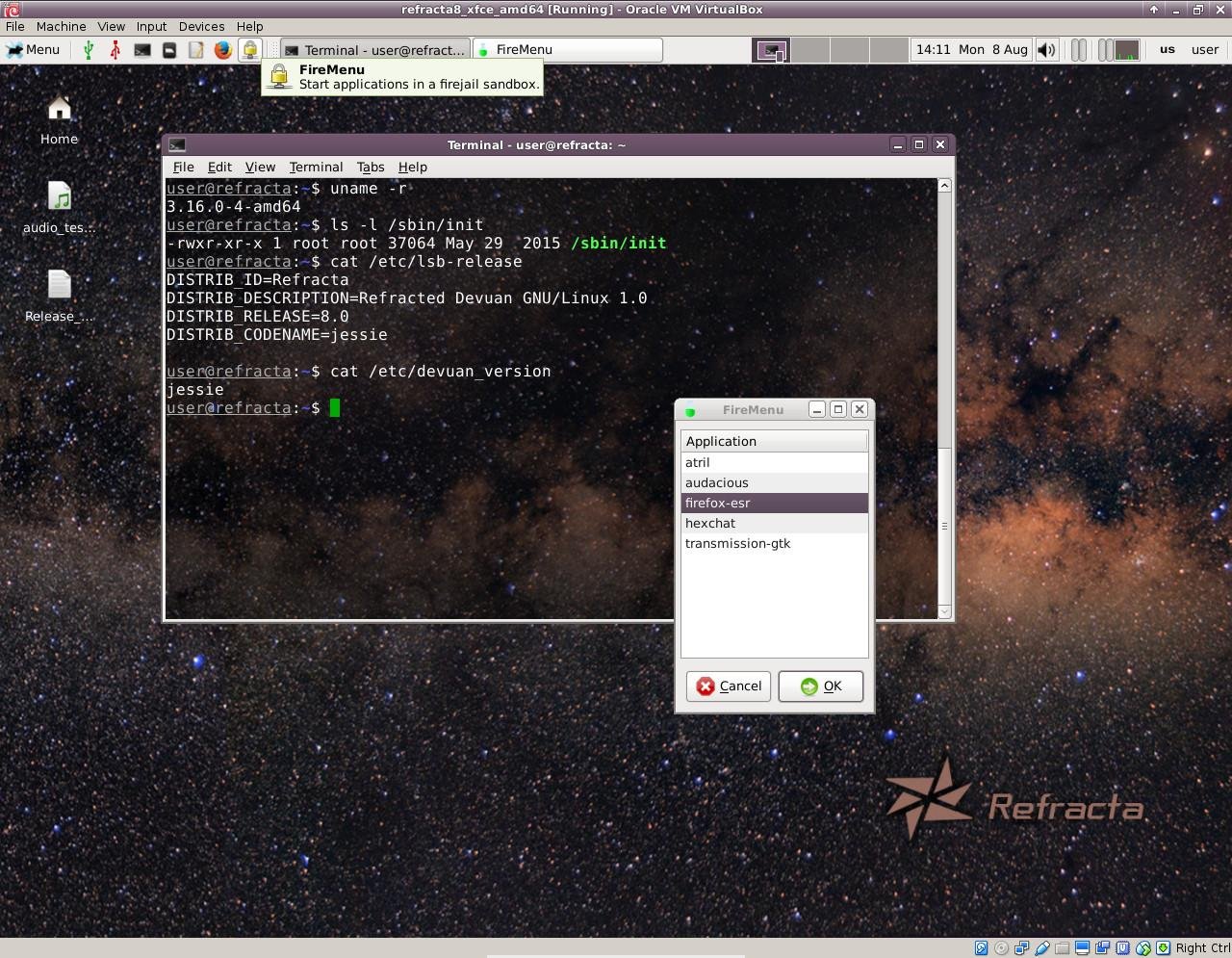1232x958 pixels.
Task: Select audacious in the FireMenu list
Action: click(774, 482)
